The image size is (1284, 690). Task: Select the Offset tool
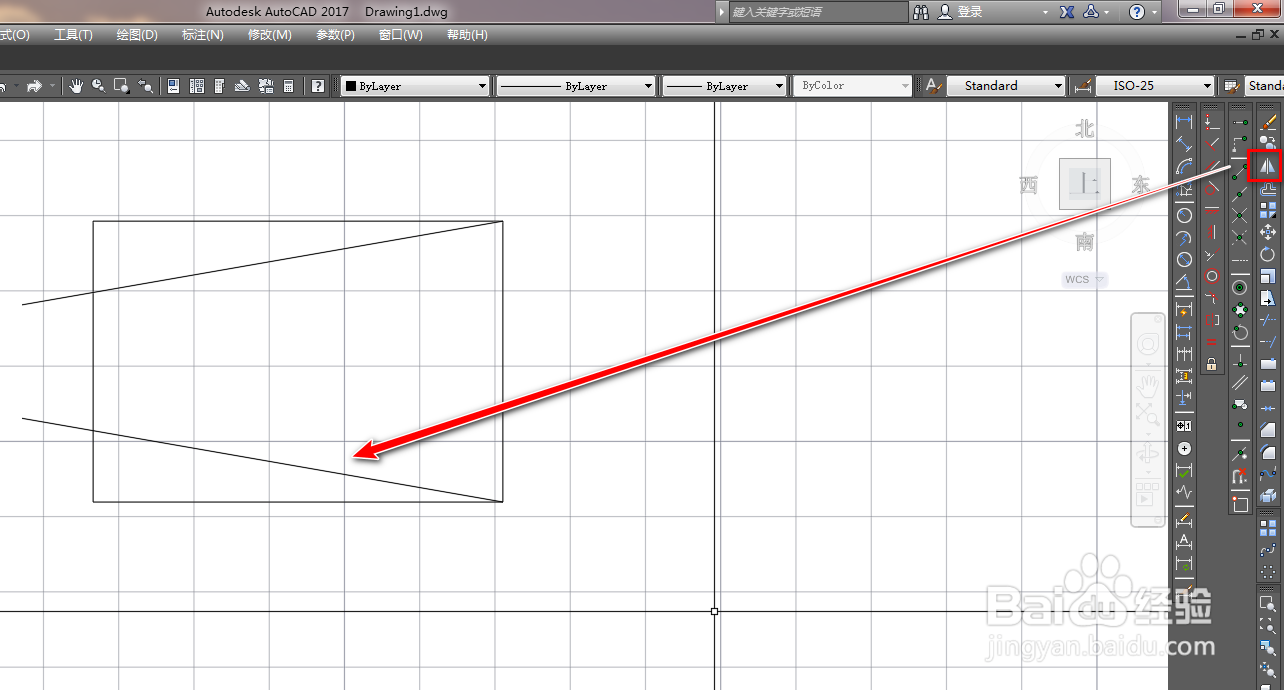click(x=1268, y=188)
